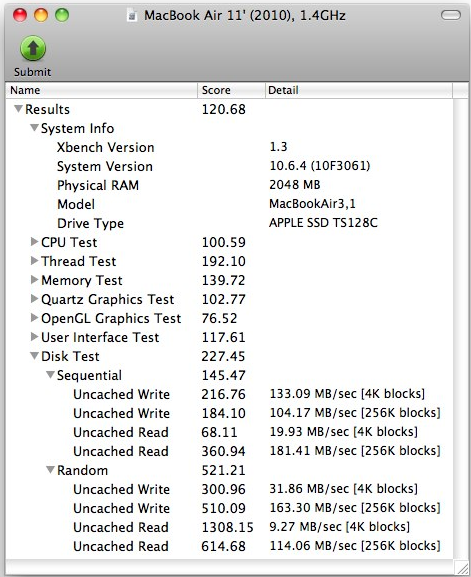
Task: Click the Xbench version value 1.3
Action: coord(278,147)
